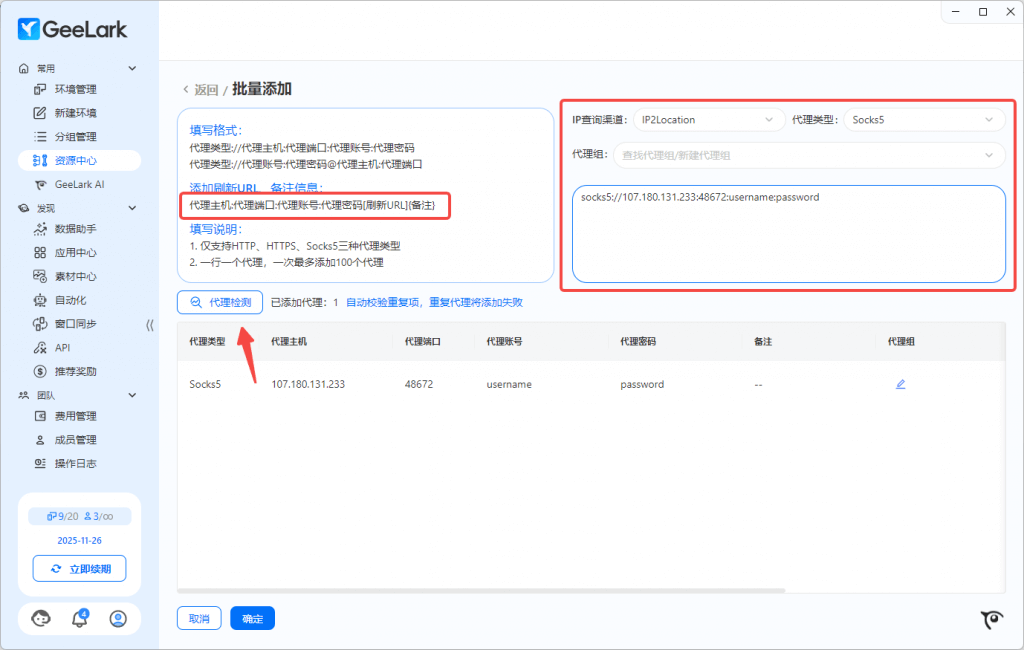Screen dimensions: 1024x650
Task: Click the 确定 confirm button
Action: [x=252, y=619]
